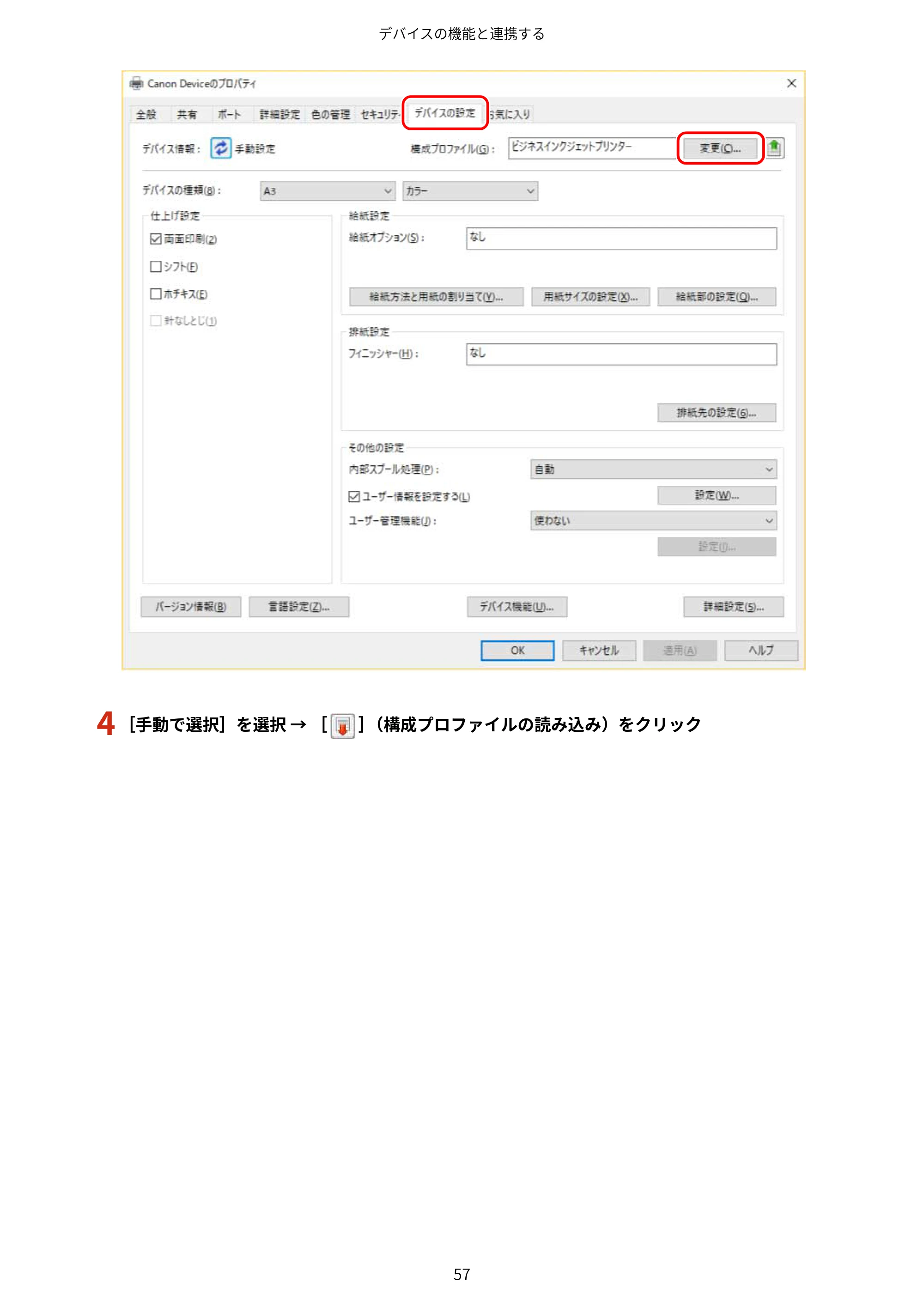Click 排紙先の設定 button

[x=717, y=413]
